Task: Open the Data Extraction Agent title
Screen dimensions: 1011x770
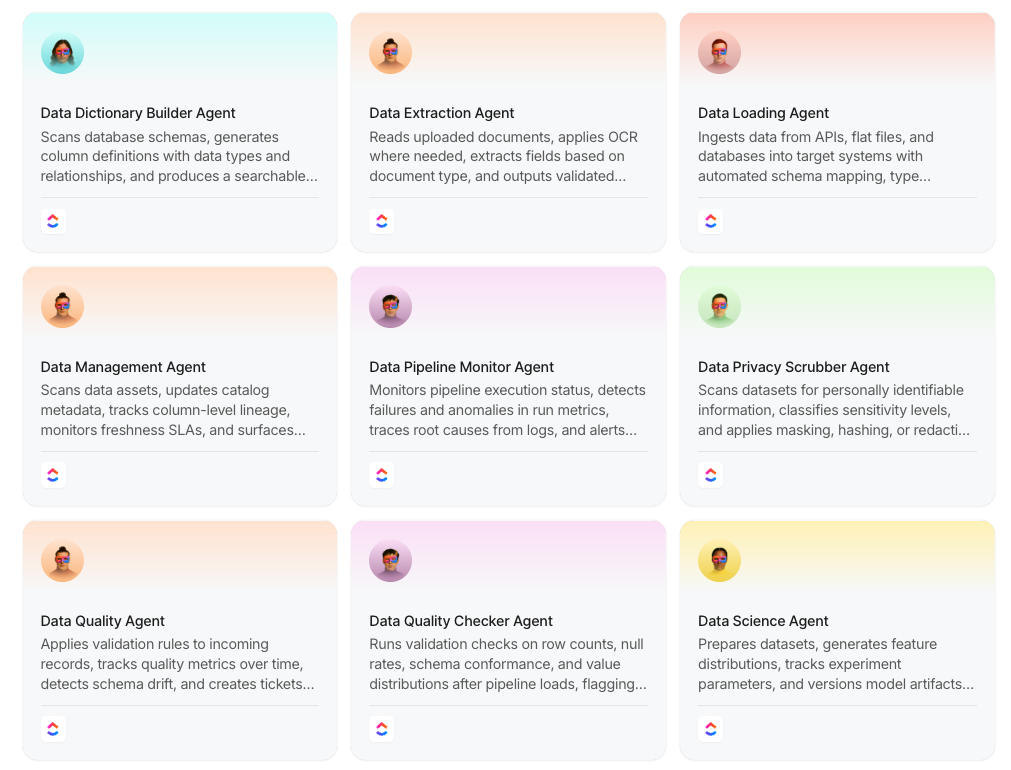Action: click(441, 113)
